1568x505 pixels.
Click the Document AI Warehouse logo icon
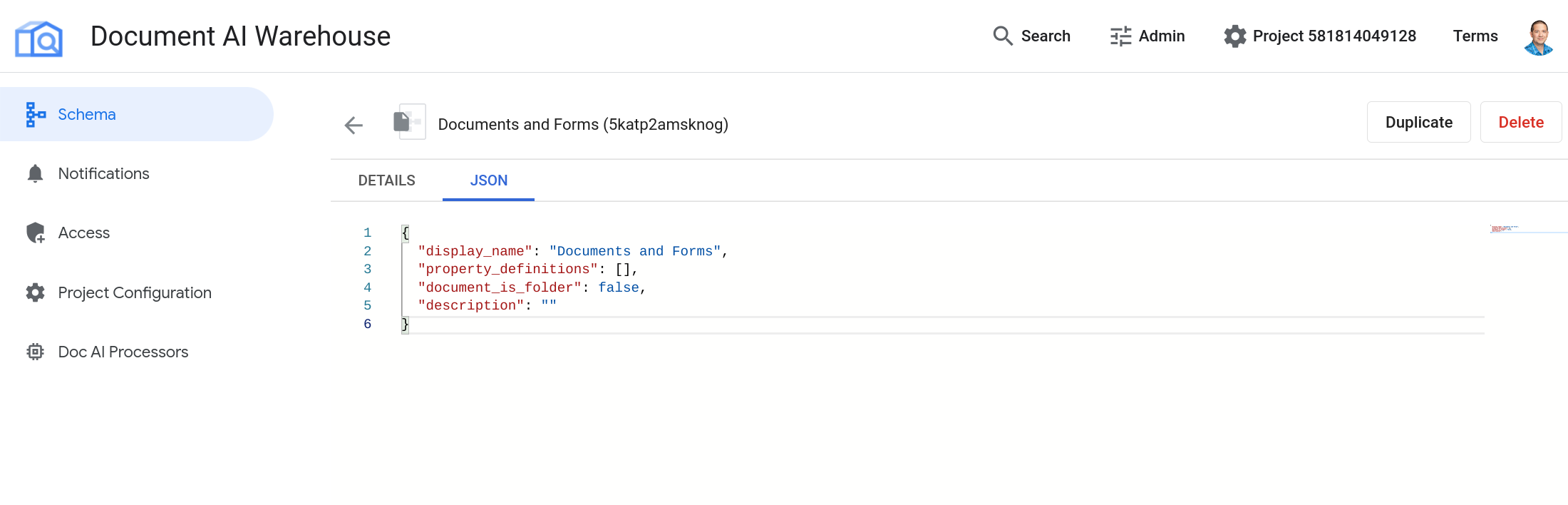[38, 38]
